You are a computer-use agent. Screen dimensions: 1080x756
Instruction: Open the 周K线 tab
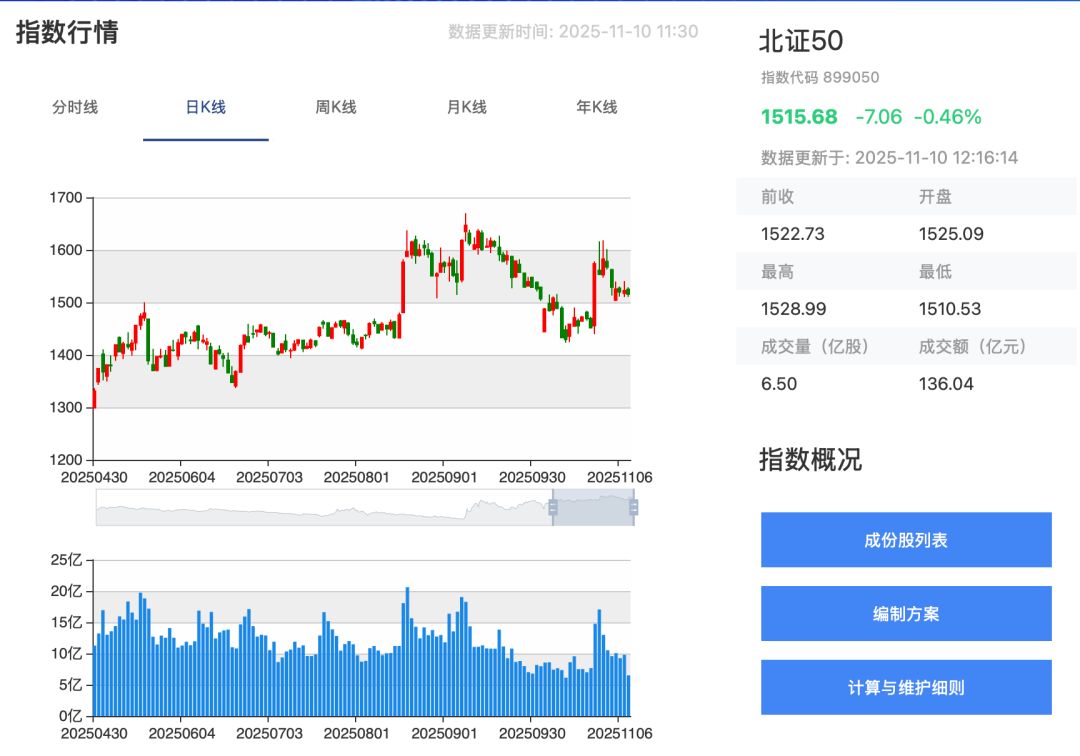coord(335,107)
